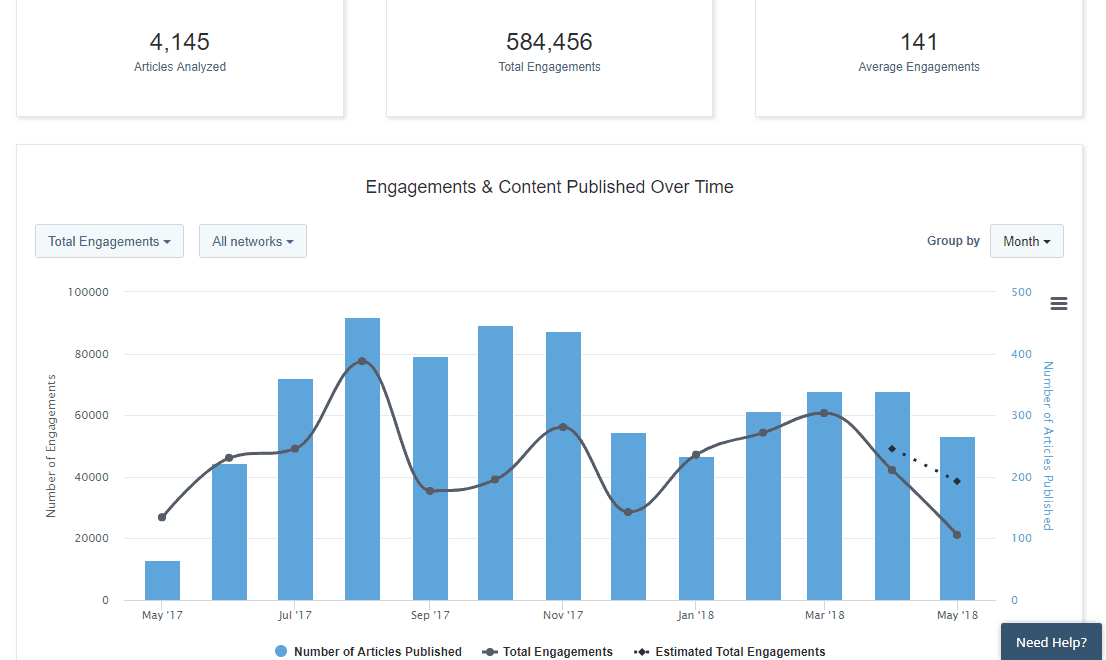1106x660 pixels.
Task: Click the Jan '18 x-axis label
Action: click(695, 615)
